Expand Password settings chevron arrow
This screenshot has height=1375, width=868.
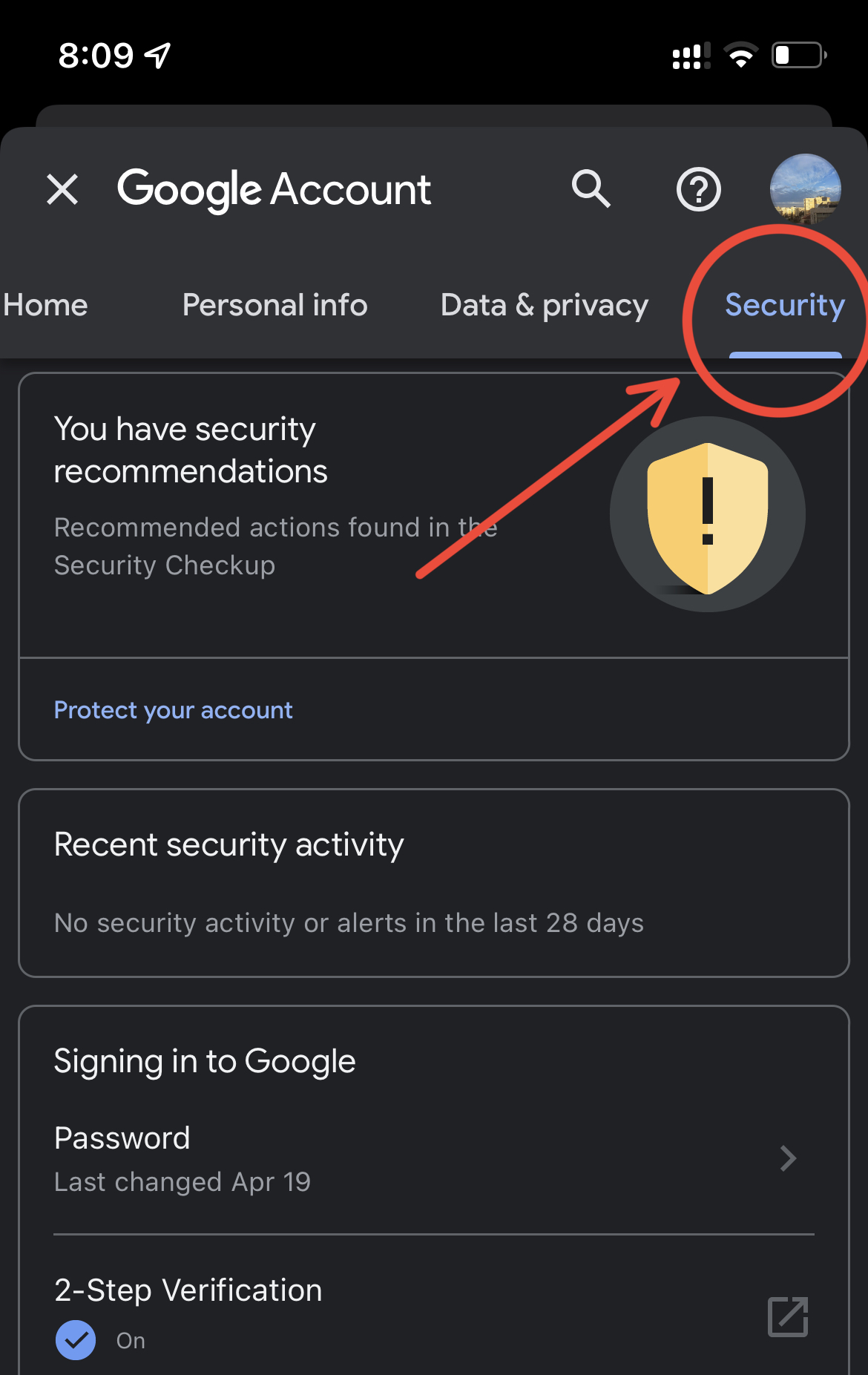click(788, 1158)
